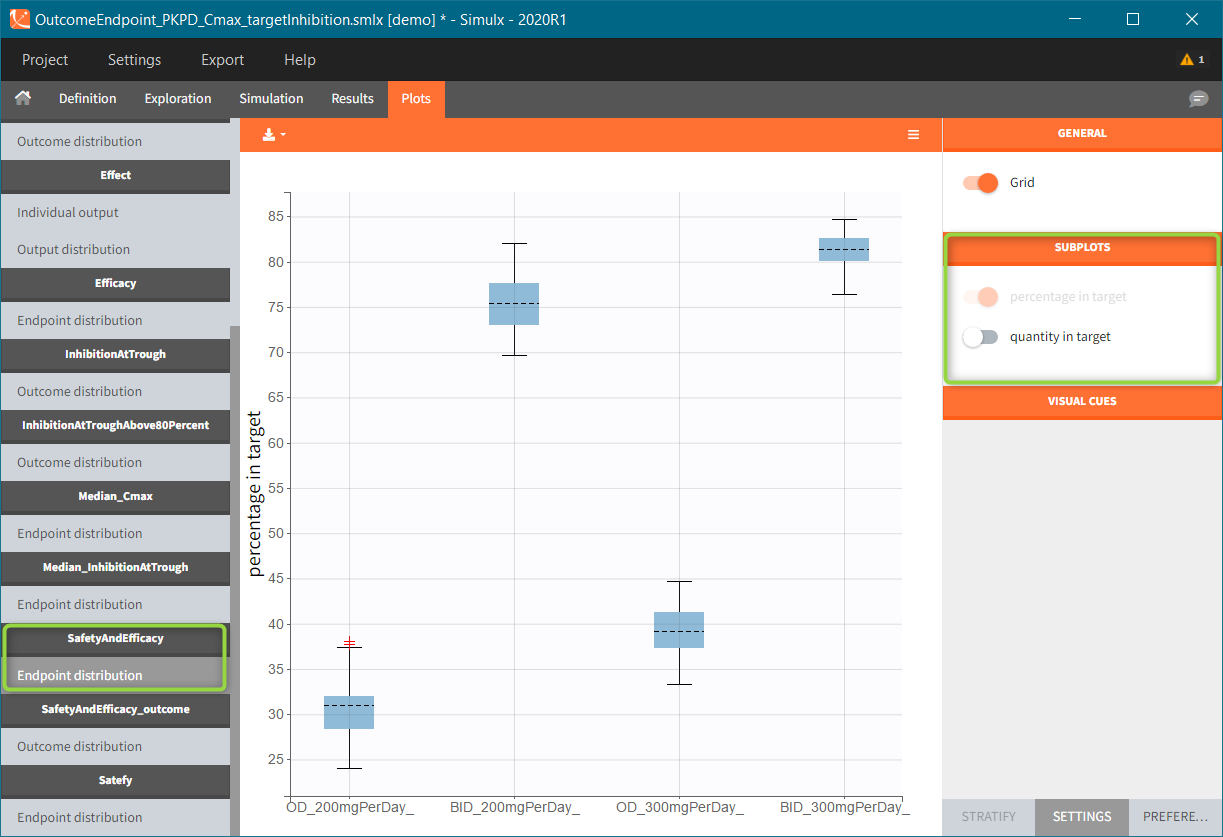
Task: Open the comments speech bubble icon
Action: [1198, 99]
